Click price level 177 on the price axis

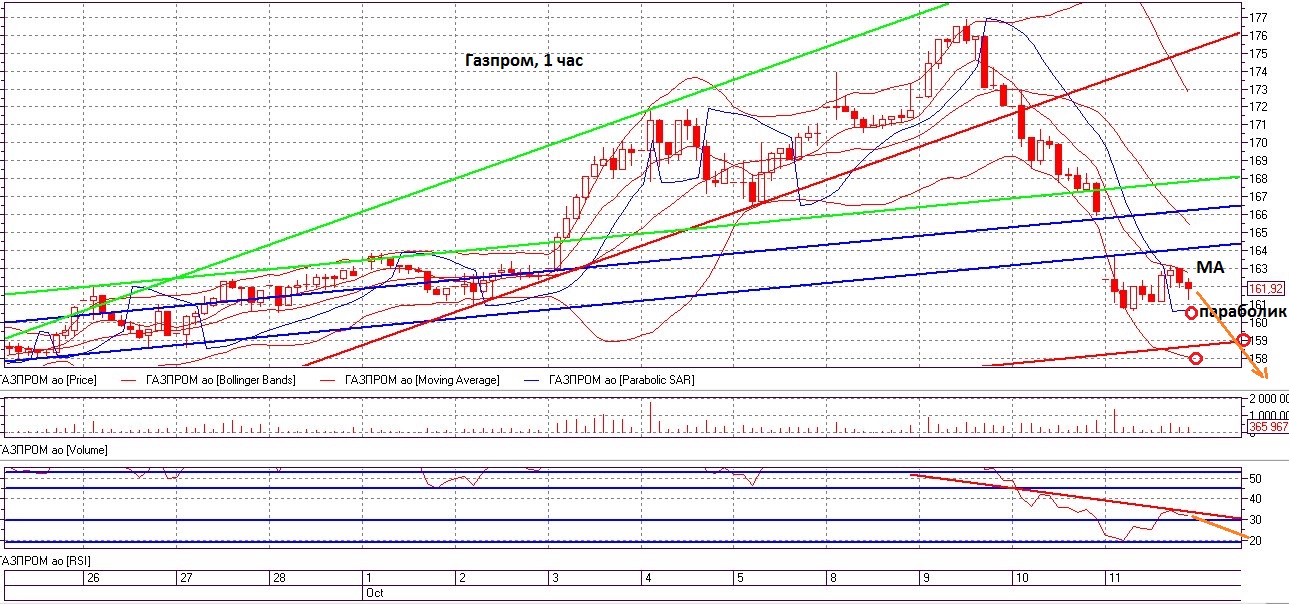tap(1259, 18)
